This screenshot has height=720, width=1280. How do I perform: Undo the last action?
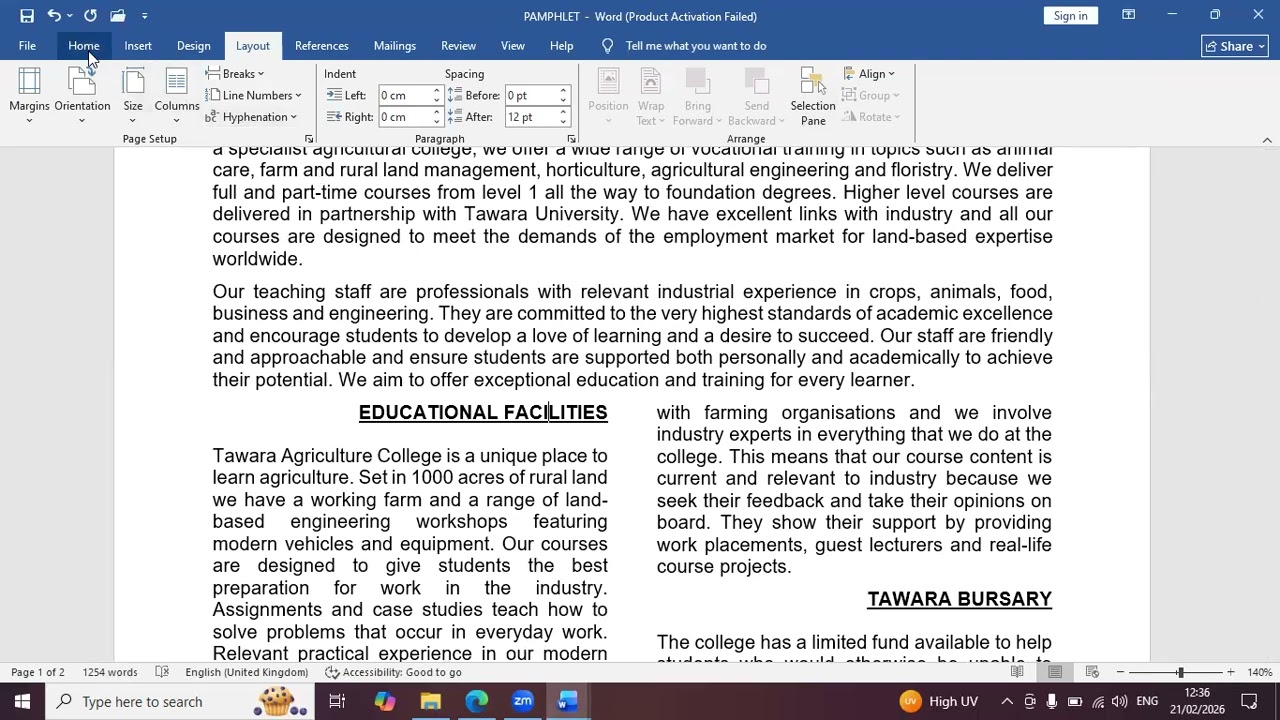[54, 16]
